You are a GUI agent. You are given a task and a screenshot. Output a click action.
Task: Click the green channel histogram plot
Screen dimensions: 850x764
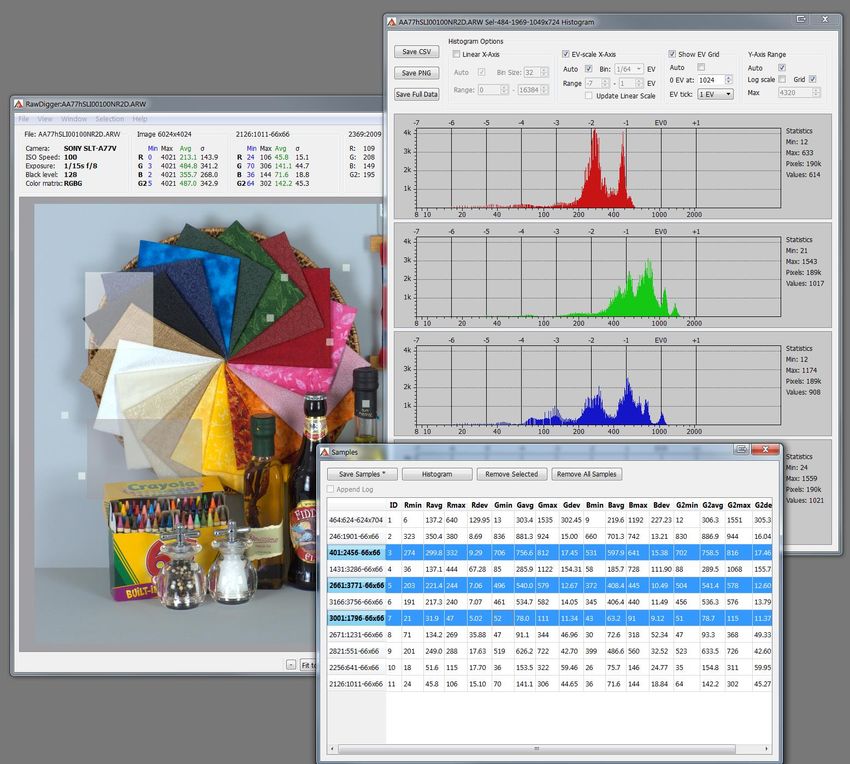coord(598,277)
